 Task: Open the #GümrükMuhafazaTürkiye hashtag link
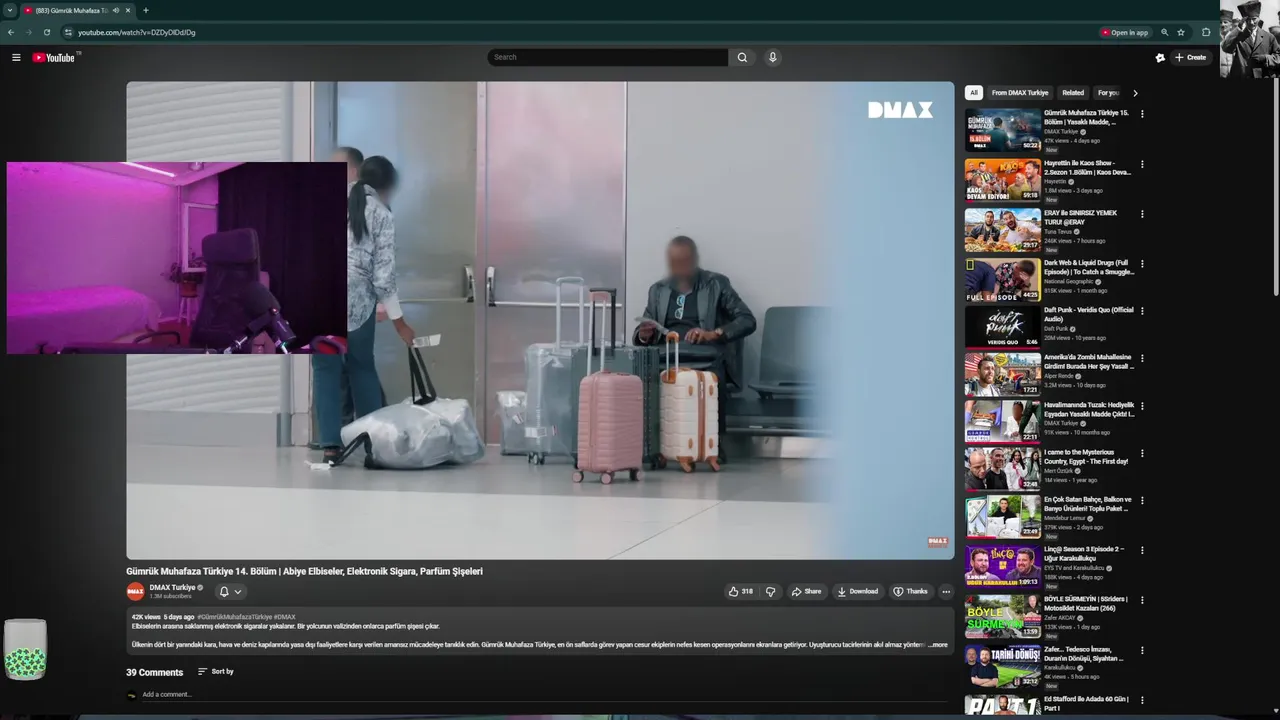click(x=234, y=617)
